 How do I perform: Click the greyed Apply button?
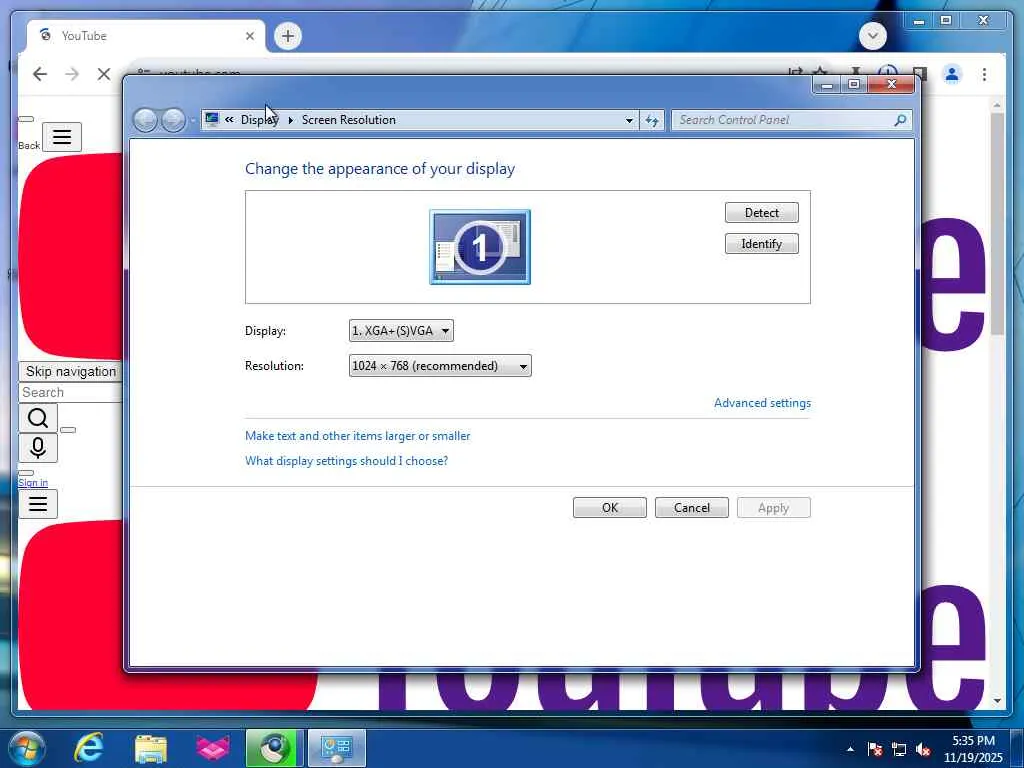(773, 508)
